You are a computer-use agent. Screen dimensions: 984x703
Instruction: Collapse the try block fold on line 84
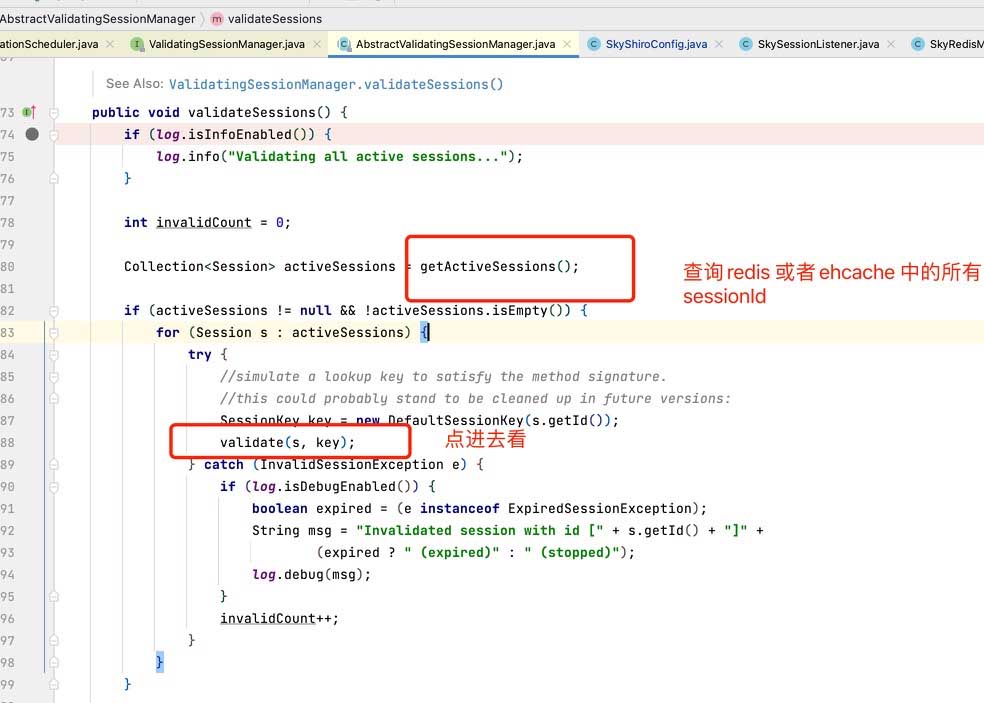coord(54,355)
